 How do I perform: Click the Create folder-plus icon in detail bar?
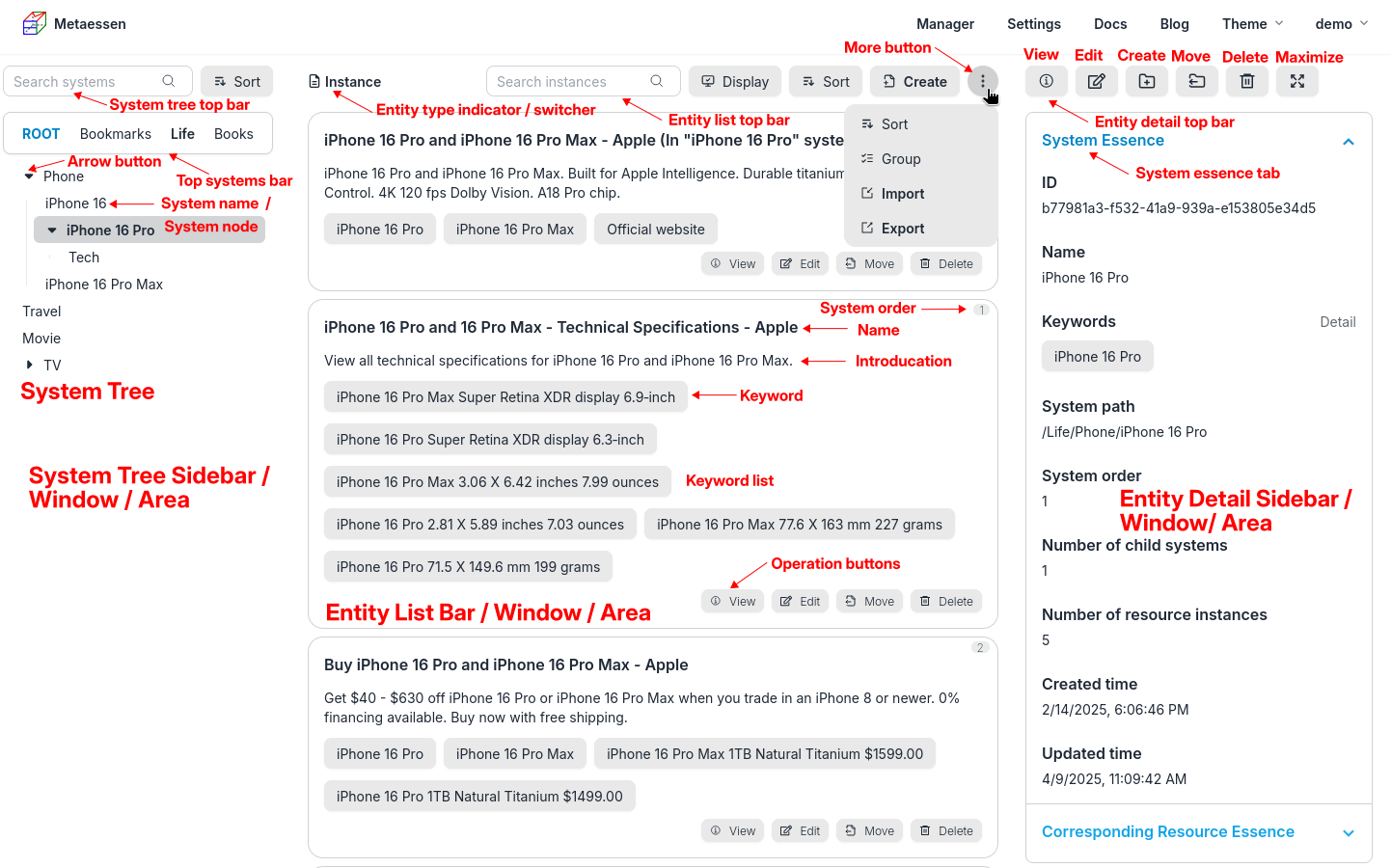(1146, 82)
